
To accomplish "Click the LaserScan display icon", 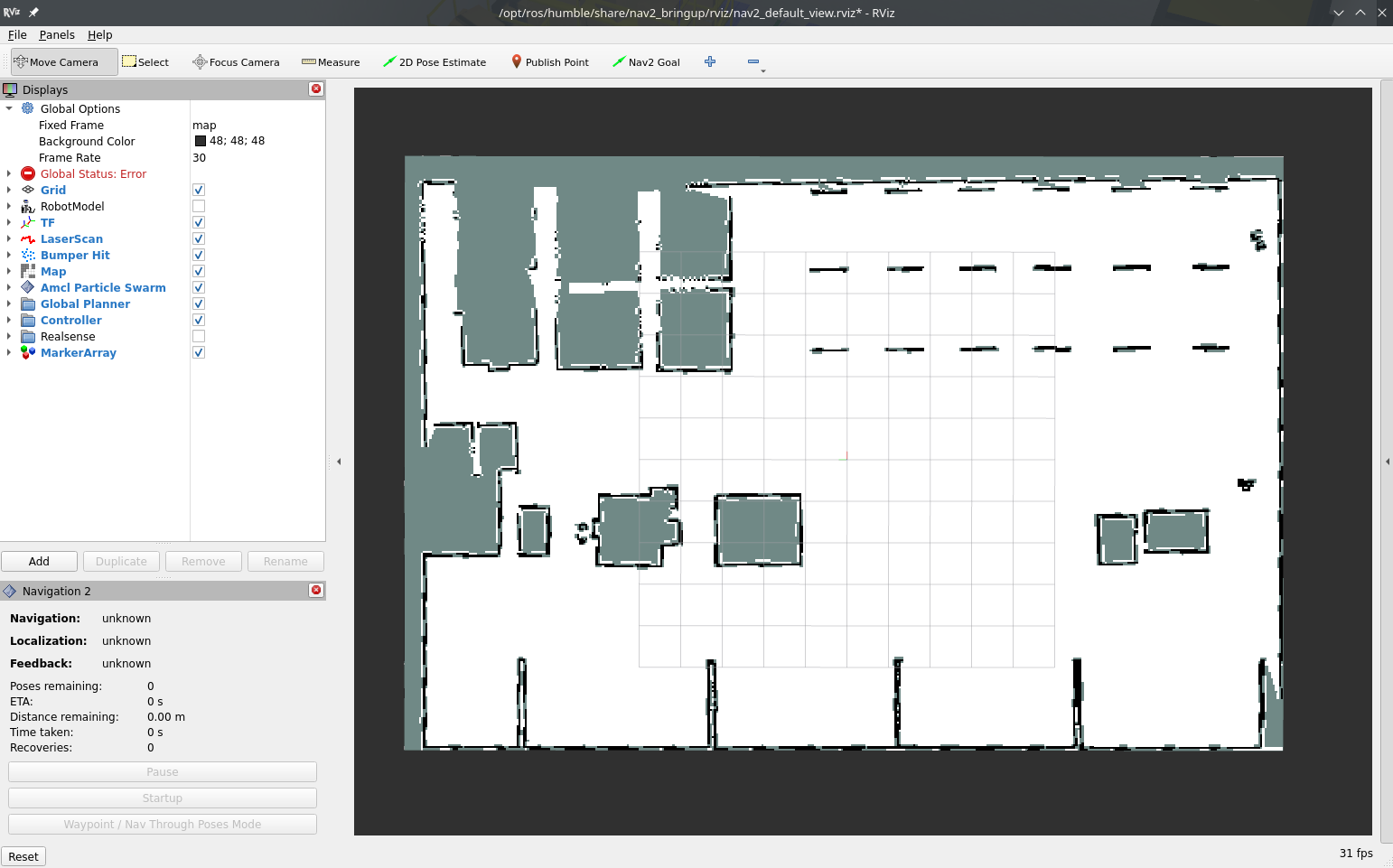I will (28, 238).
